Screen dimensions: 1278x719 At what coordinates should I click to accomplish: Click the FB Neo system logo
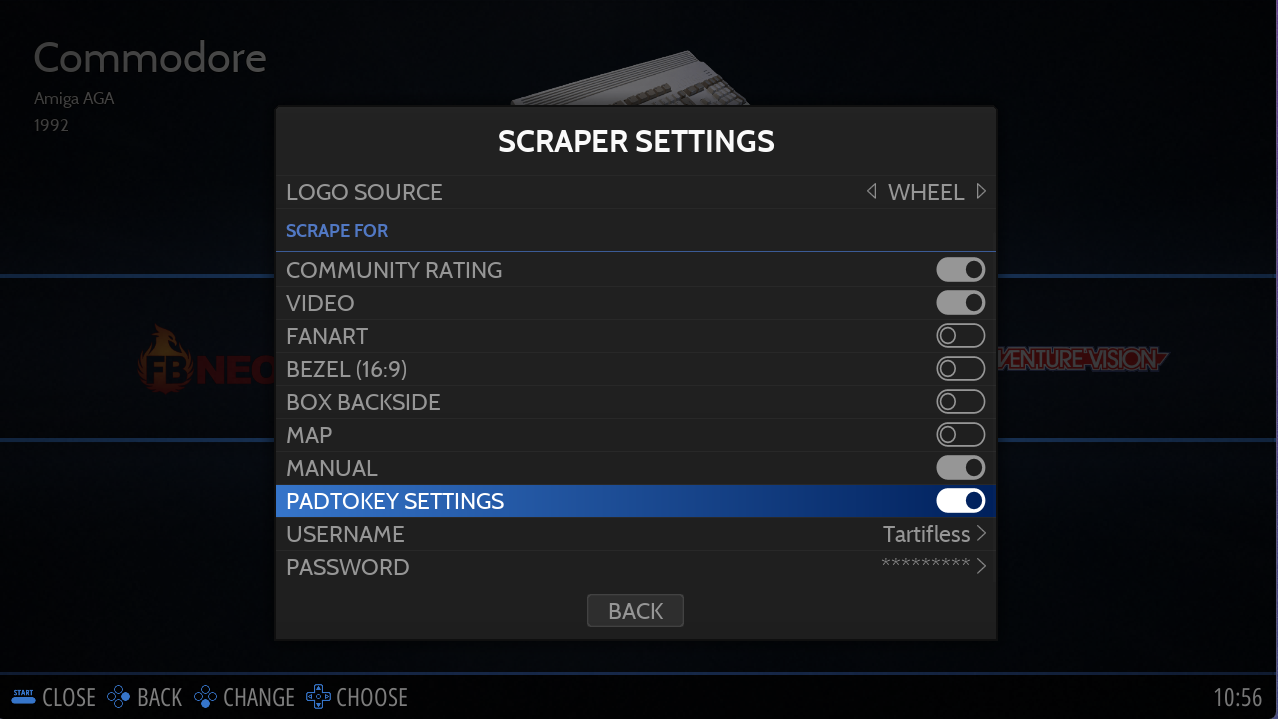[x=205, y=360]
